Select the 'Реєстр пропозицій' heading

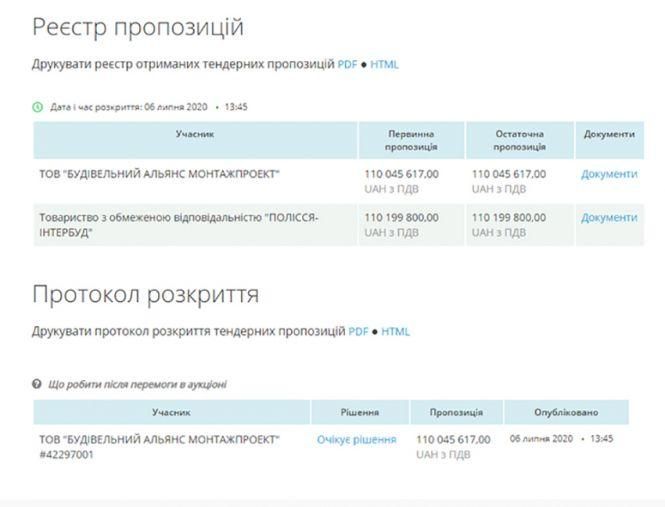(x=138, y=27)
